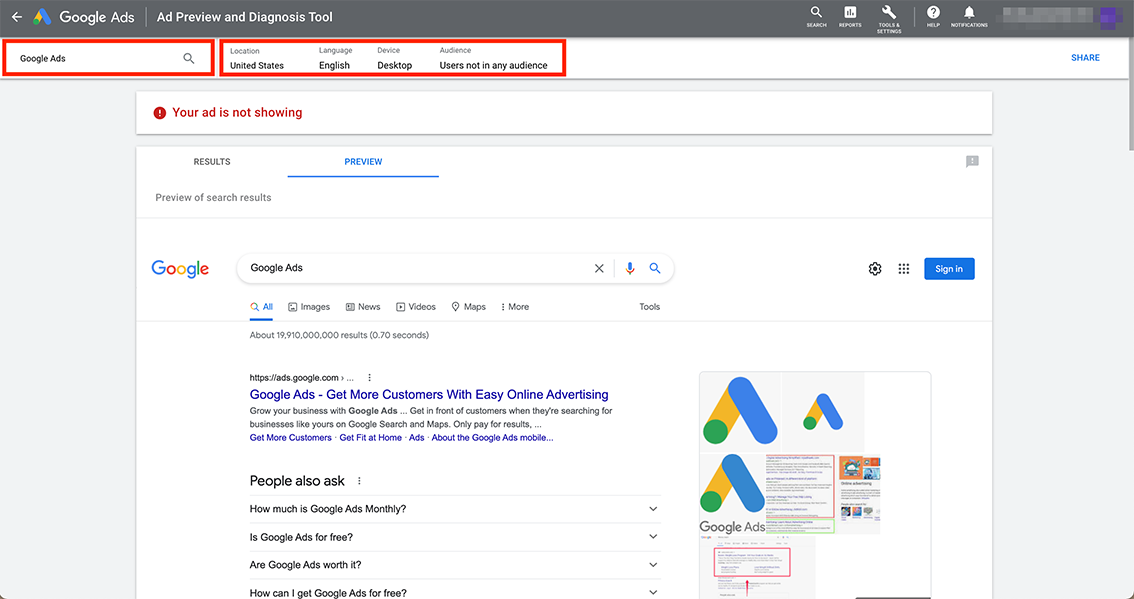Select the Videos search tab
The height and width of the screenshot is (599, 1134).
click(x=416, y=307)
